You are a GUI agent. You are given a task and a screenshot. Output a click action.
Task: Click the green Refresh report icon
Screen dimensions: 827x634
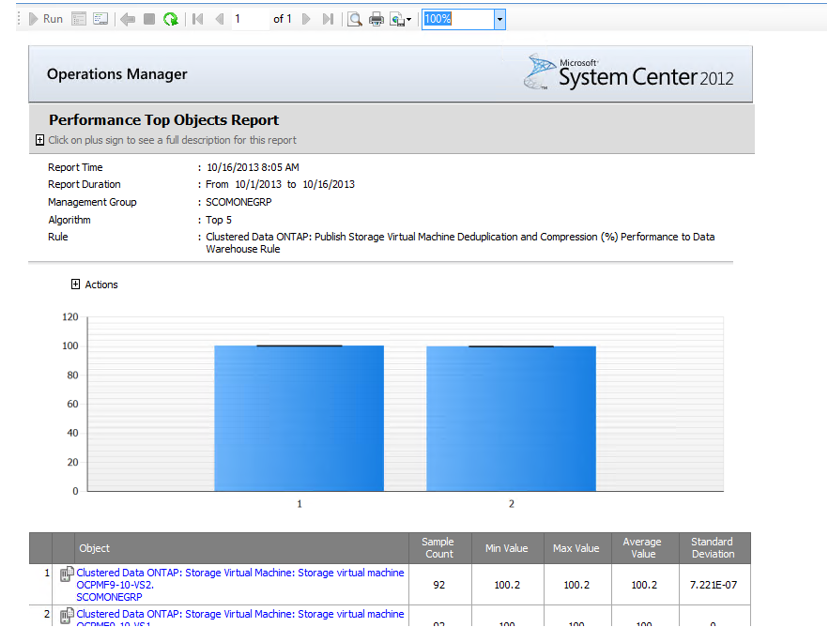coord(171,19)
